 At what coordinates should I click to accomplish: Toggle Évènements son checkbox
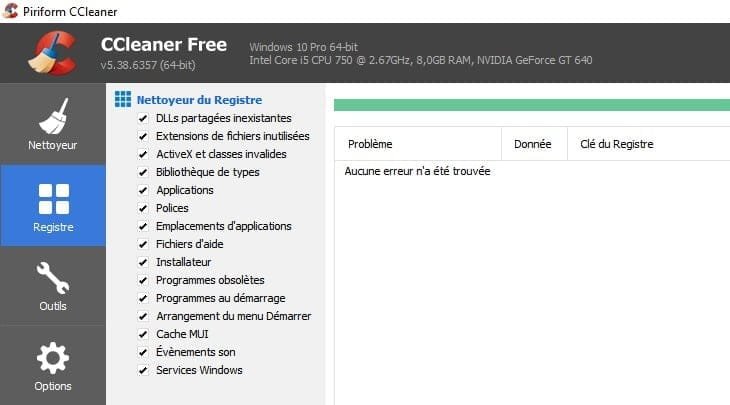tap(143, 352)
